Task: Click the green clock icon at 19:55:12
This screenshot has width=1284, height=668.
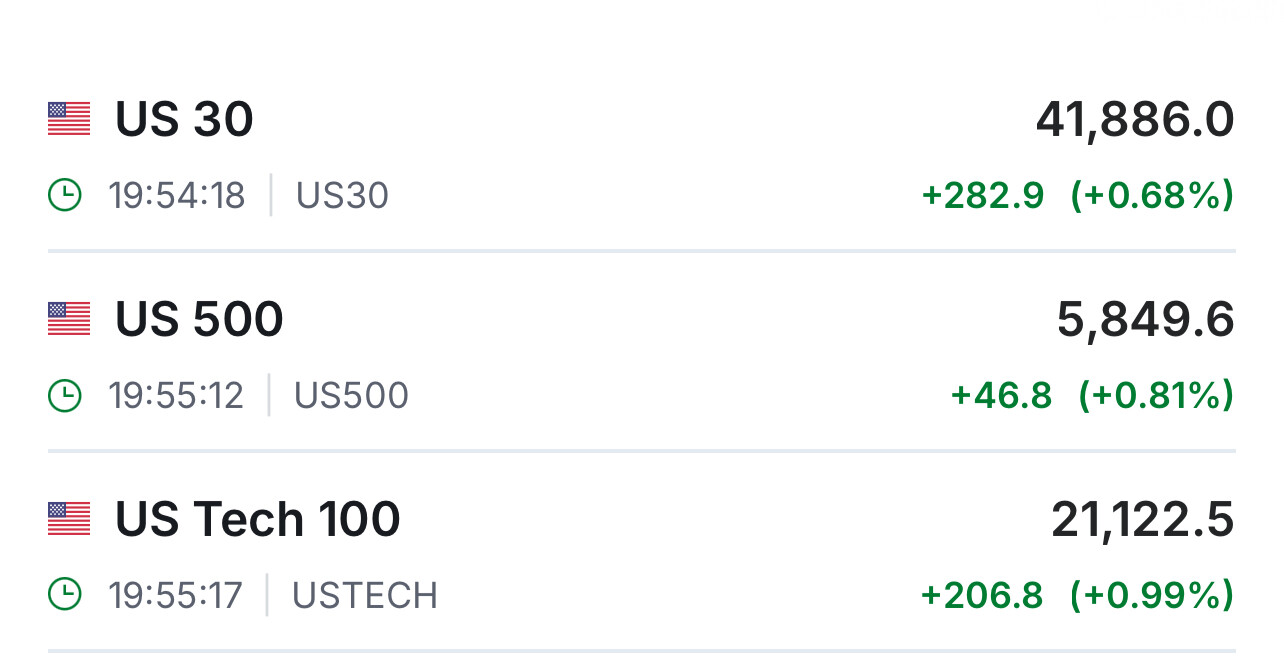Action: tap(65, 395)
